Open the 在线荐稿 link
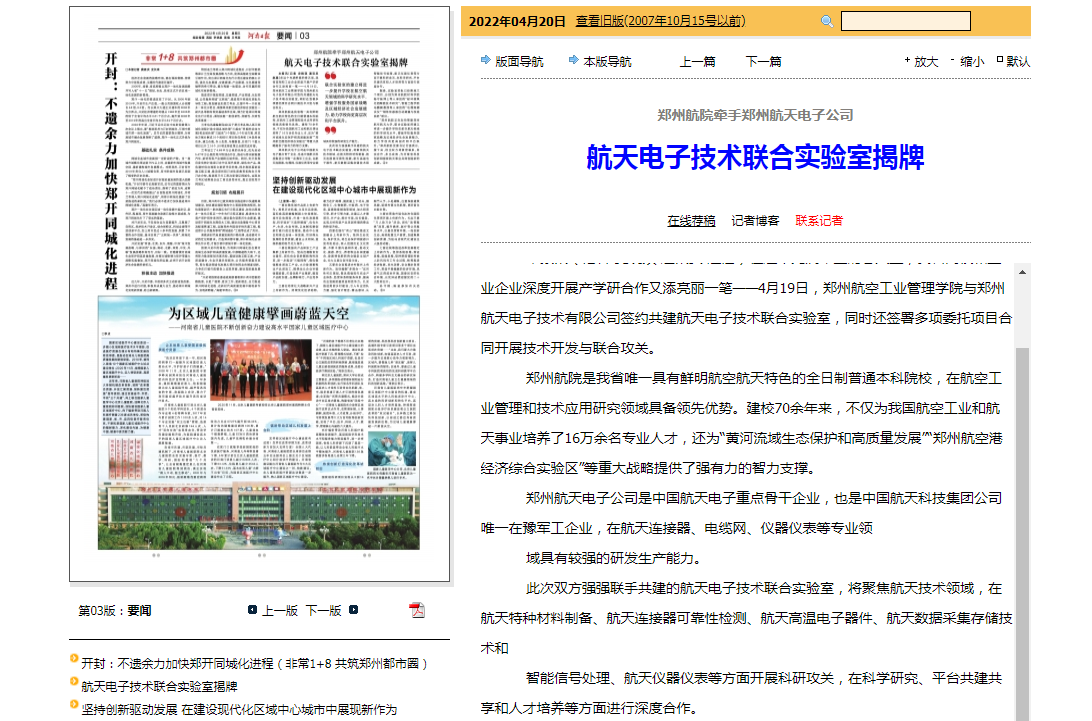 tap(691, 221)
